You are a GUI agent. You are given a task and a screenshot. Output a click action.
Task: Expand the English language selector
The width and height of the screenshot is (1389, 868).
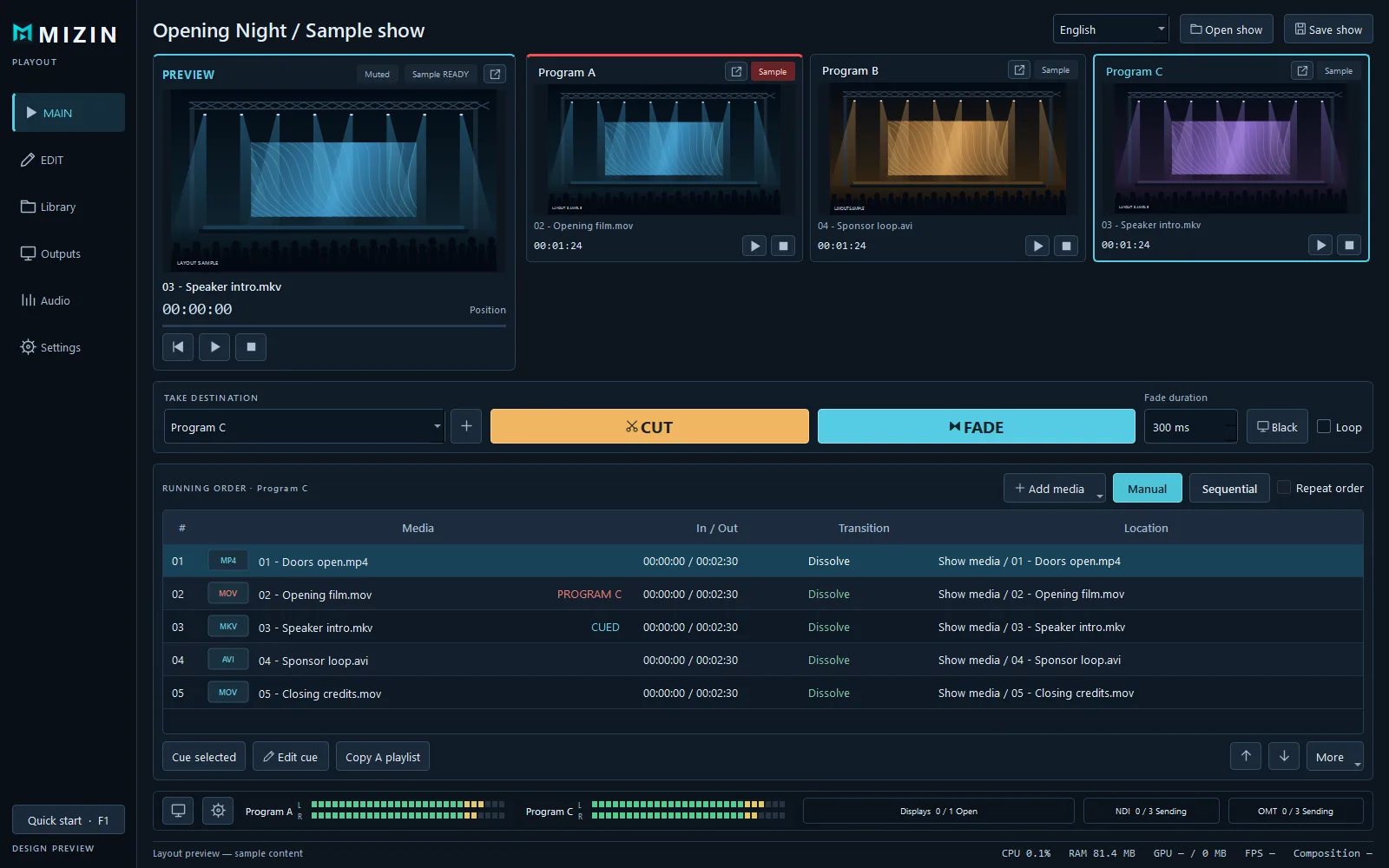point(1111,30)
